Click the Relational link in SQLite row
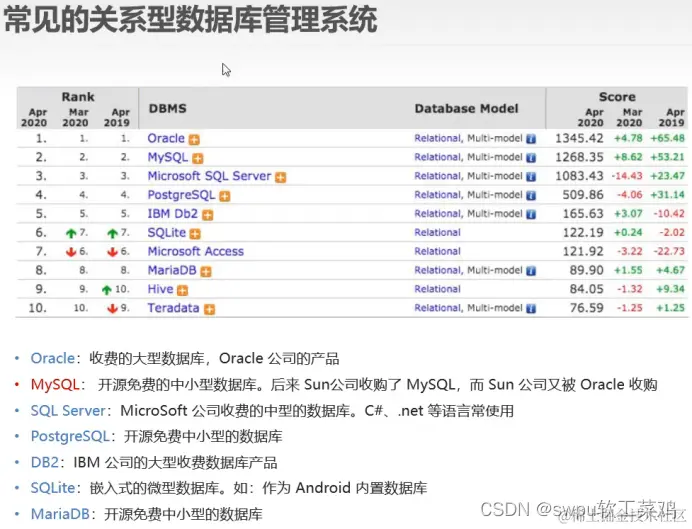Image resolution: width=692 pixels, height=529 pixels. coord(437,233)
